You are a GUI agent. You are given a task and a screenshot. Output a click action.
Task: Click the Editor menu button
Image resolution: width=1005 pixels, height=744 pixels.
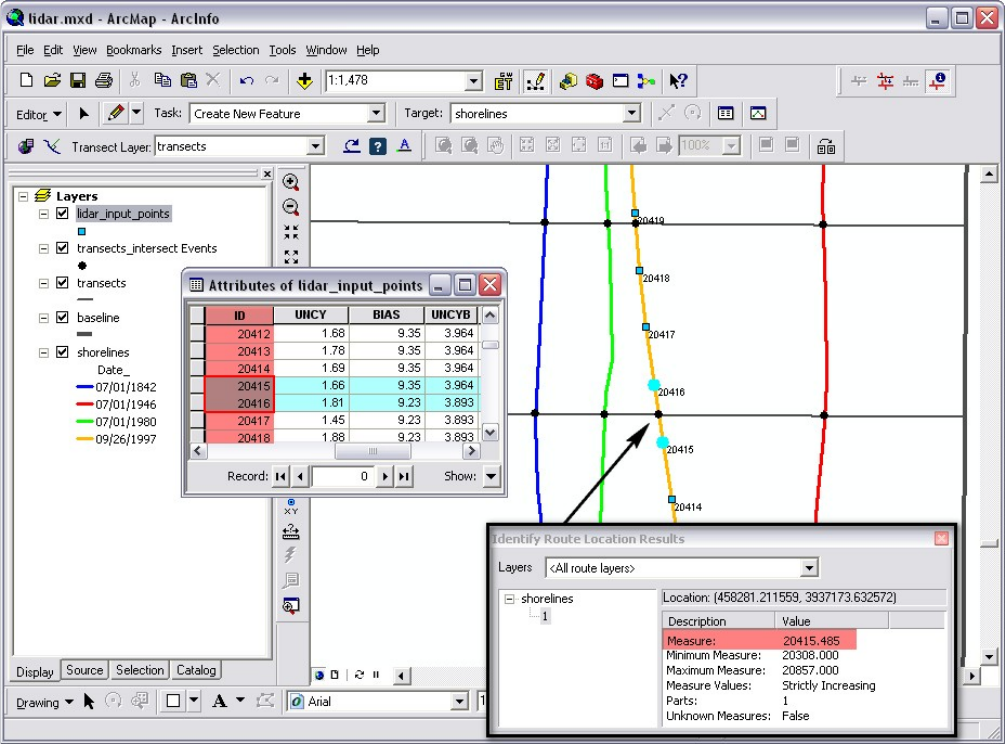pos(38,114)
